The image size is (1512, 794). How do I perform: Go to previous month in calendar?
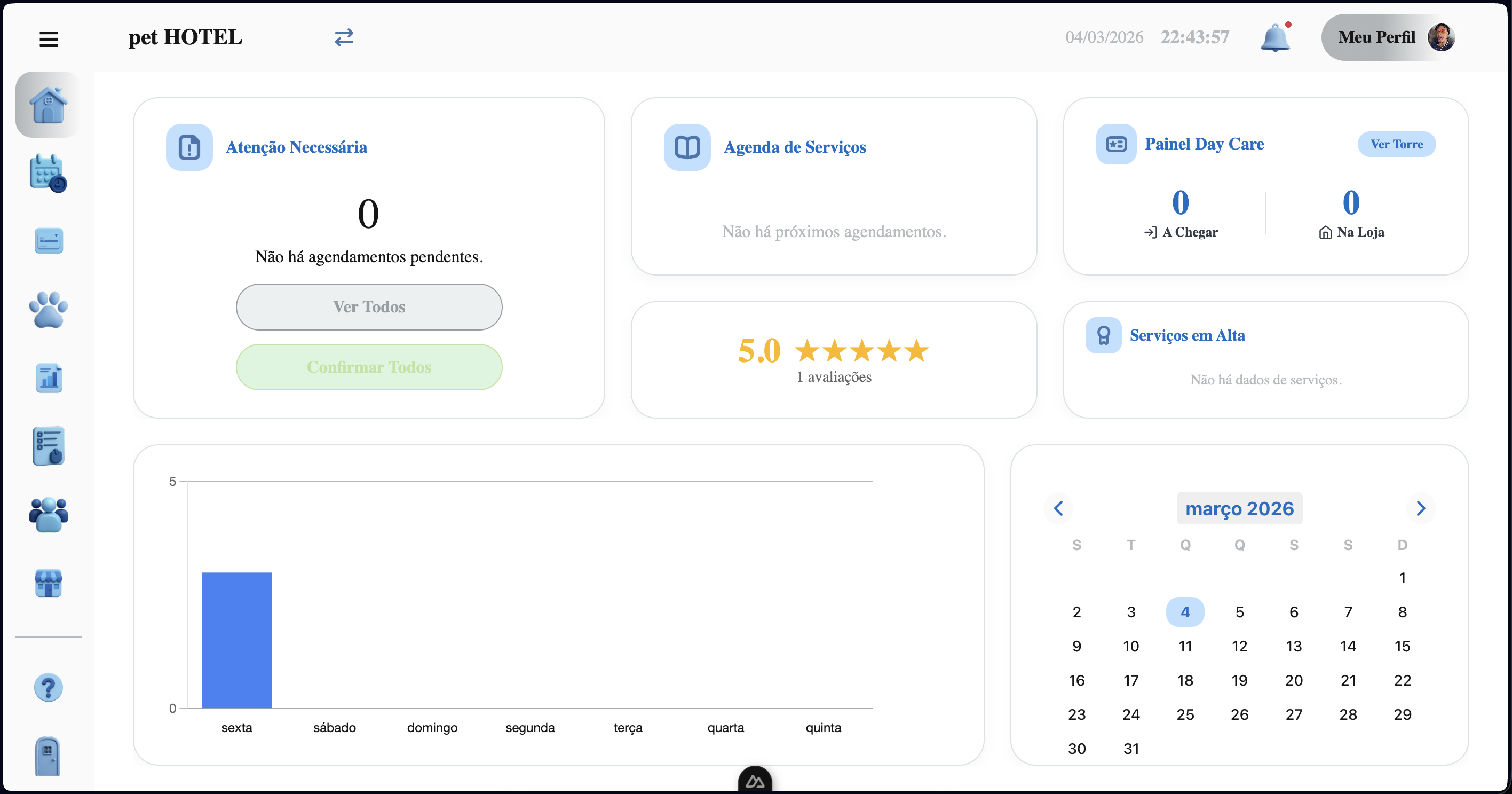pyautogui.click(x=1058, y=508)
